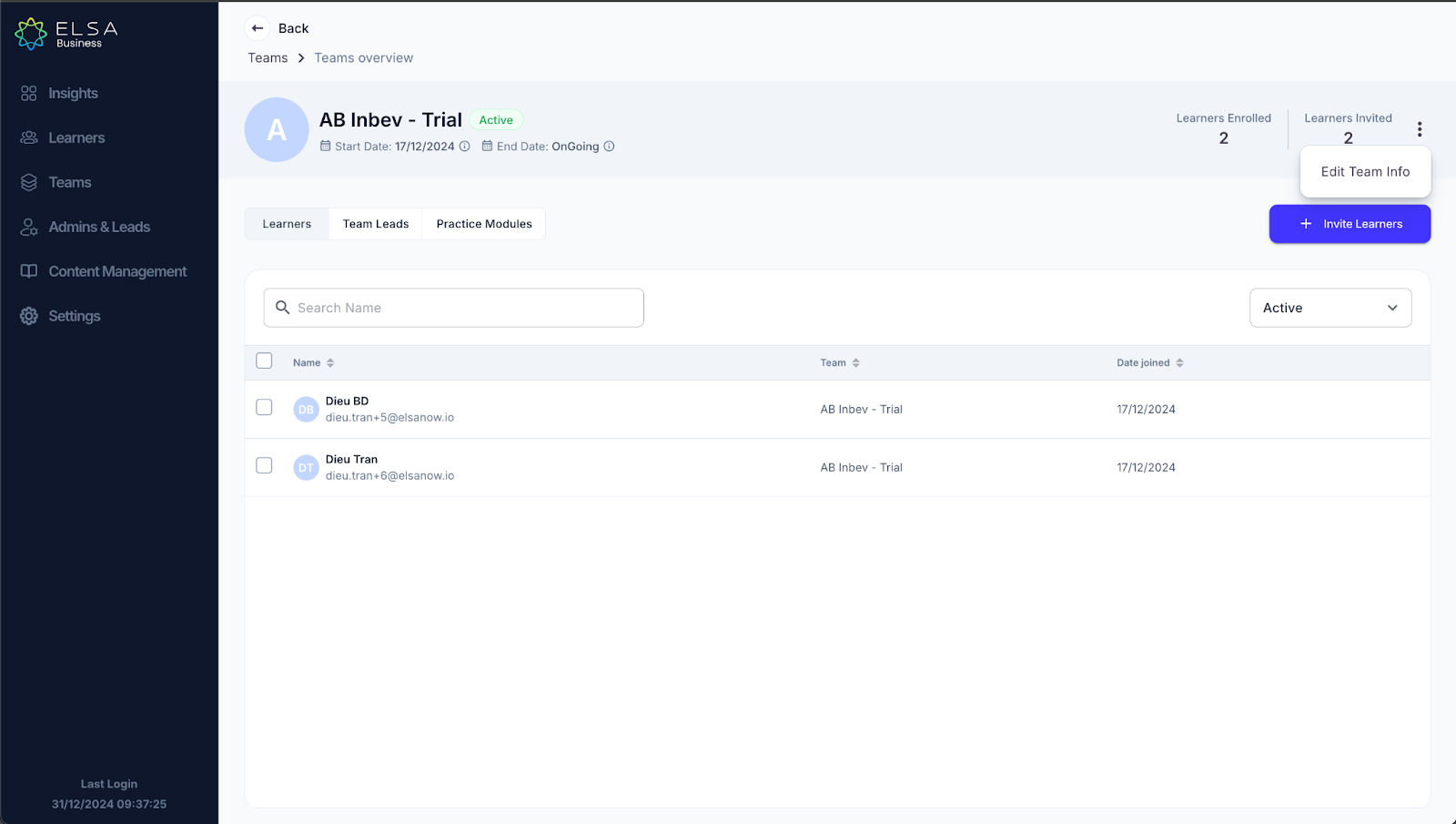Open Teams in the sidebar
The height and width of the screenshot is (824, 1456).
[x=70, y=182]
